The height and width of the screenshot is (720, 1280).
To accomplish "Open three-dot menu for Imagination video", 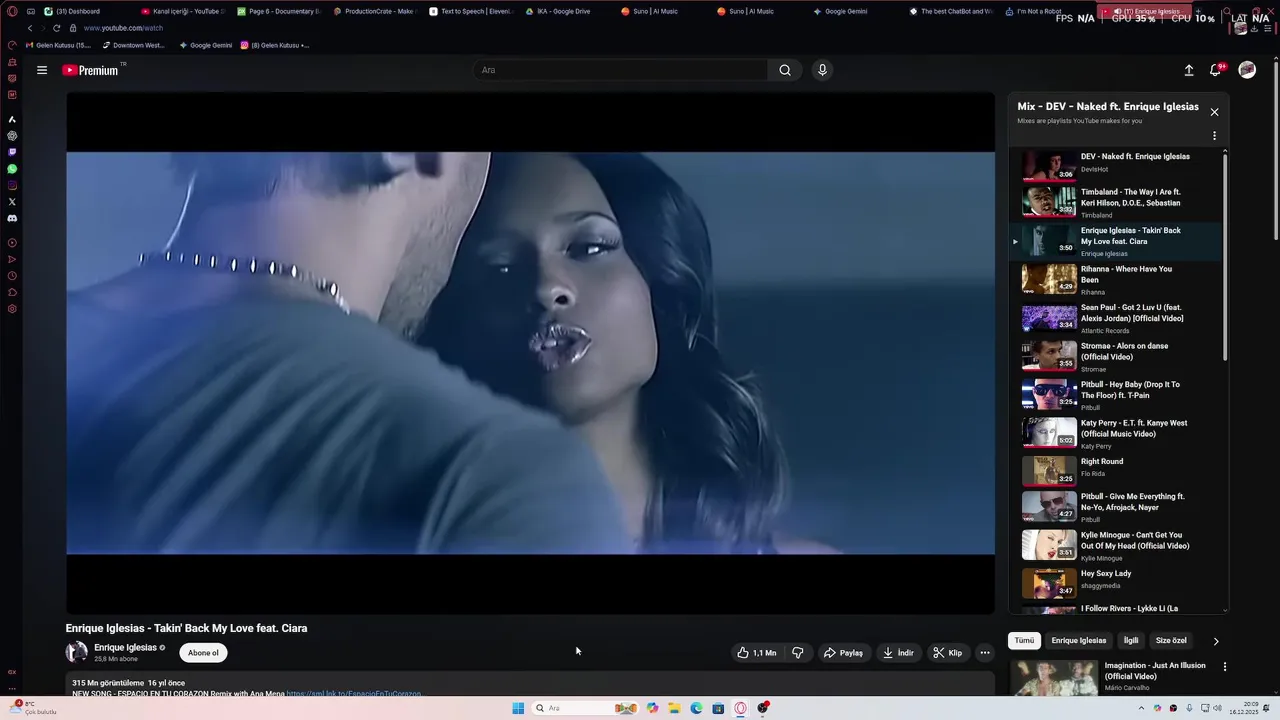I will [x=1225, y=667].
